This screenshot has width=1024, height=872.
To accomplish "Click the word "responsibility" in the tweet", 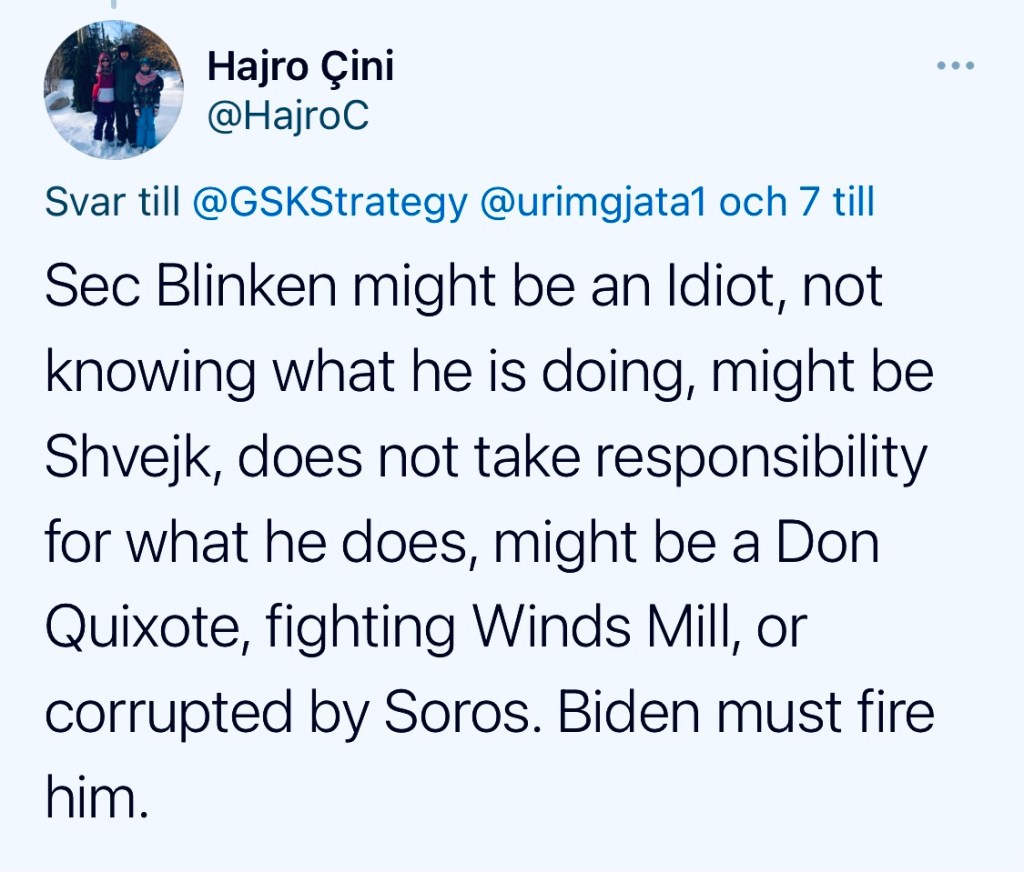I will click(759, 460).
